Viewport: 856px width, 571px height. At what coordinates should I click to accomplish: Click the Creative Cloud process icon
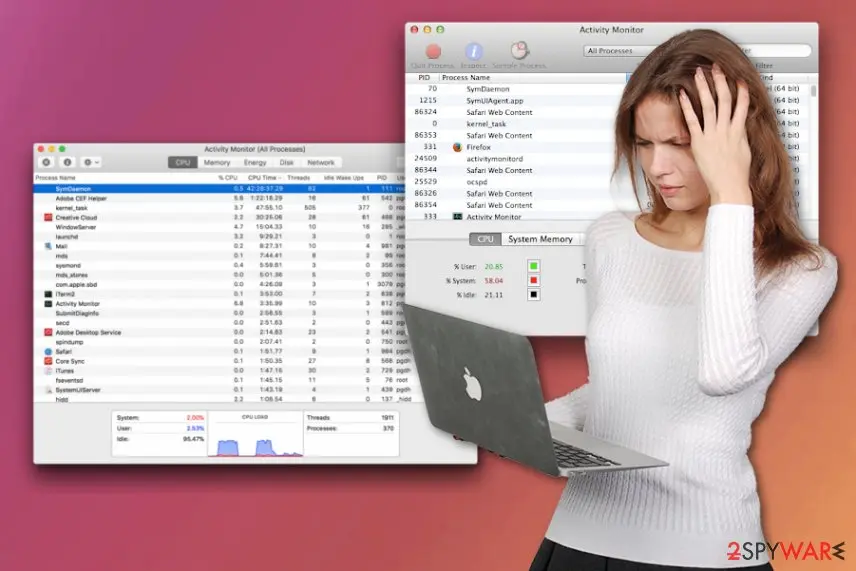tap(48, 217)
